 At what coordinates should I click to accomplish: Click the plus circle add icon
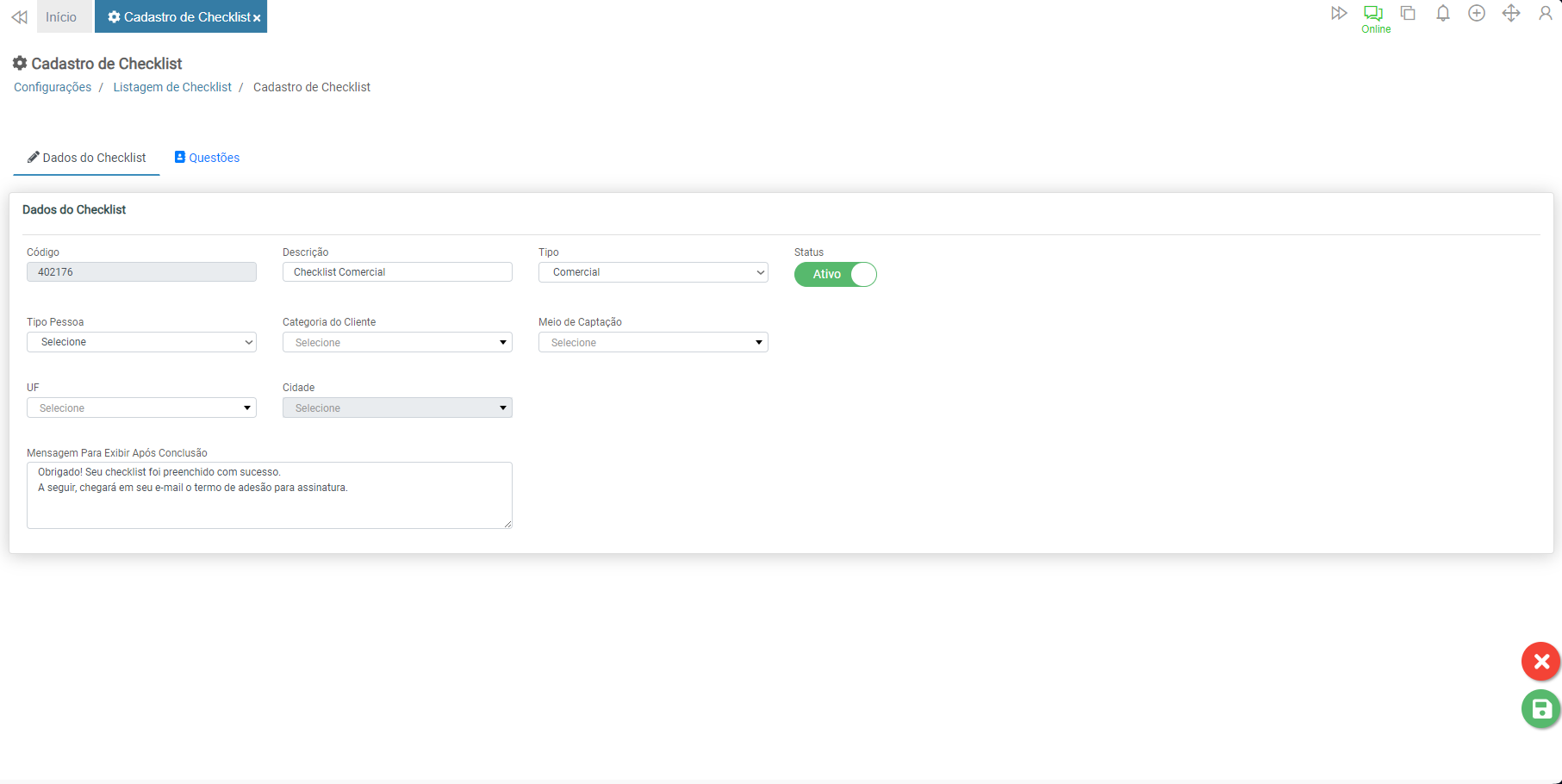1477,13
